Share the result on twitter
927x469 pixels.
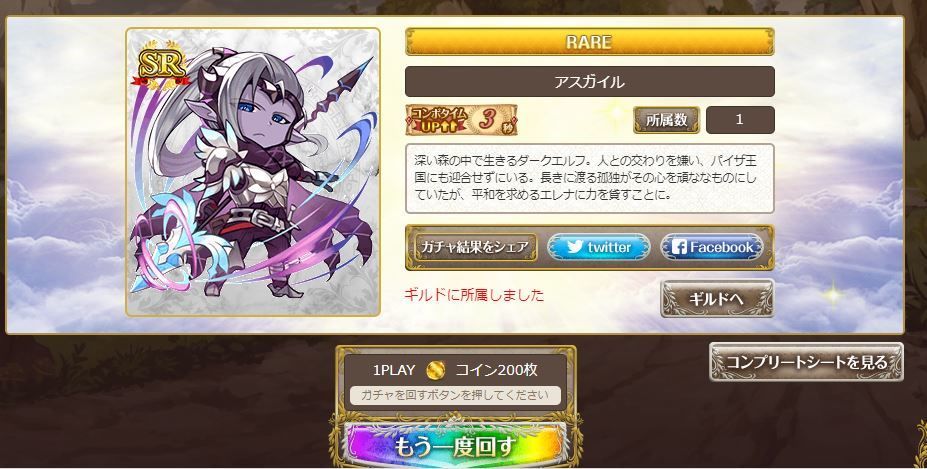pos(598,247)
